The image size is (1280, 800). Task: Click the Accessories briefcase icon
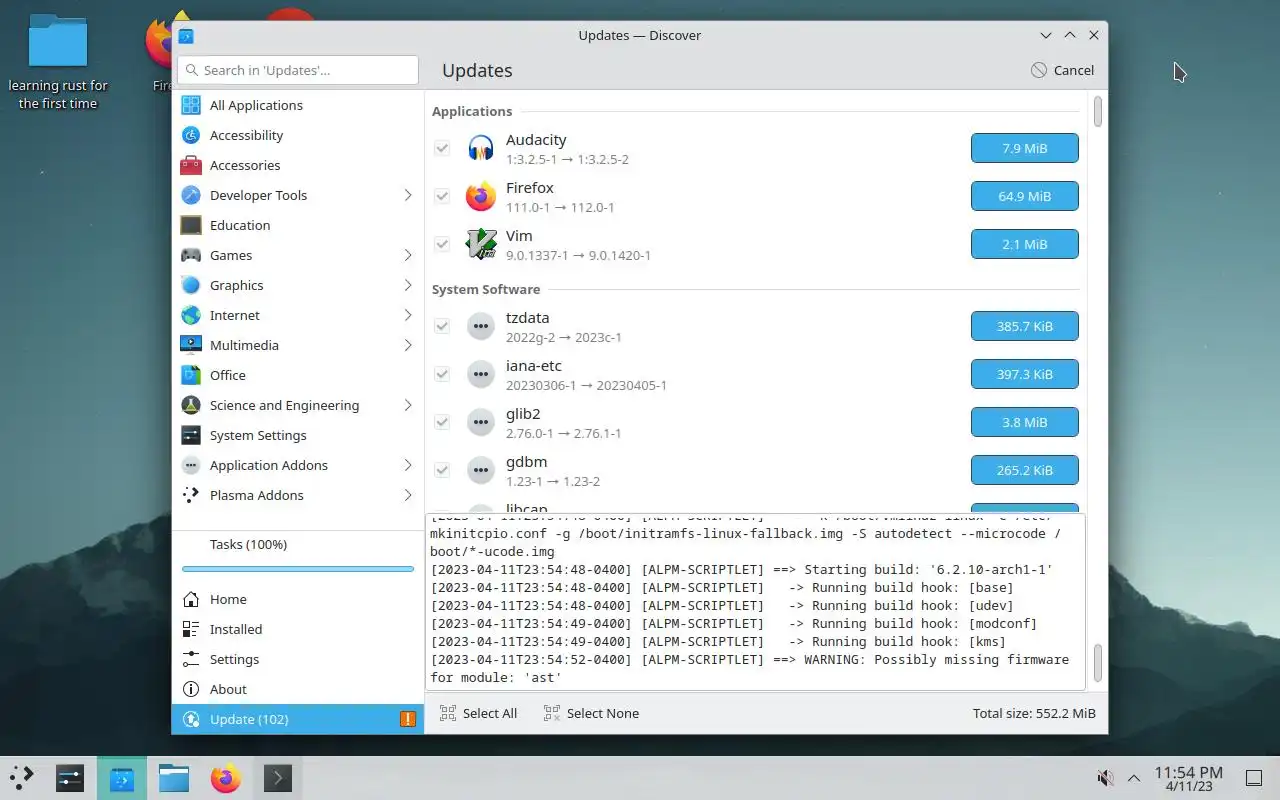tap(191, 165)
